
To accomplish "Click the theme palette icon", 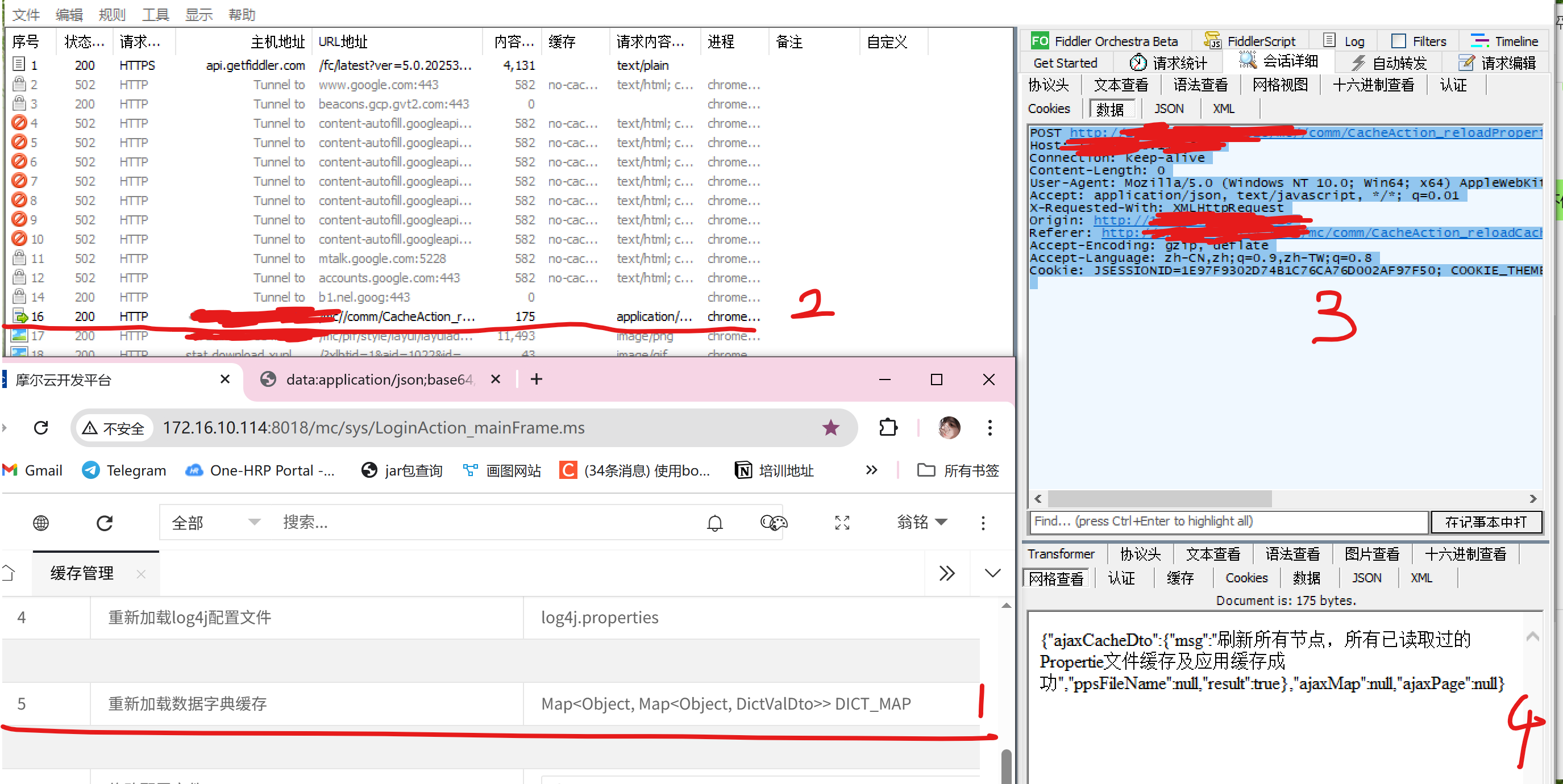I will [773, 523].
